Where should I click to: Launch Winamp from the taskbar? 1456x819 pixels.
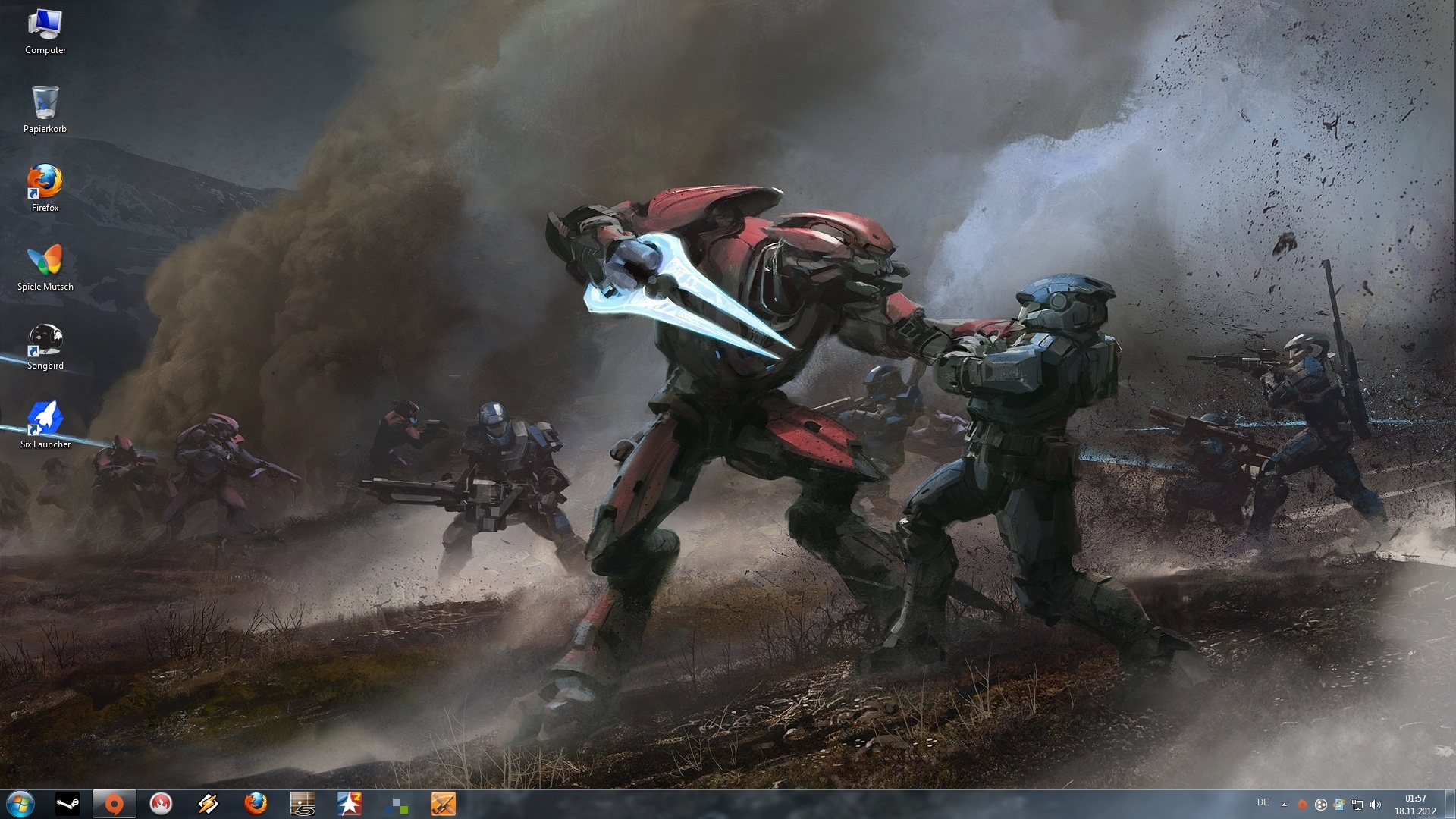[208, 804]
